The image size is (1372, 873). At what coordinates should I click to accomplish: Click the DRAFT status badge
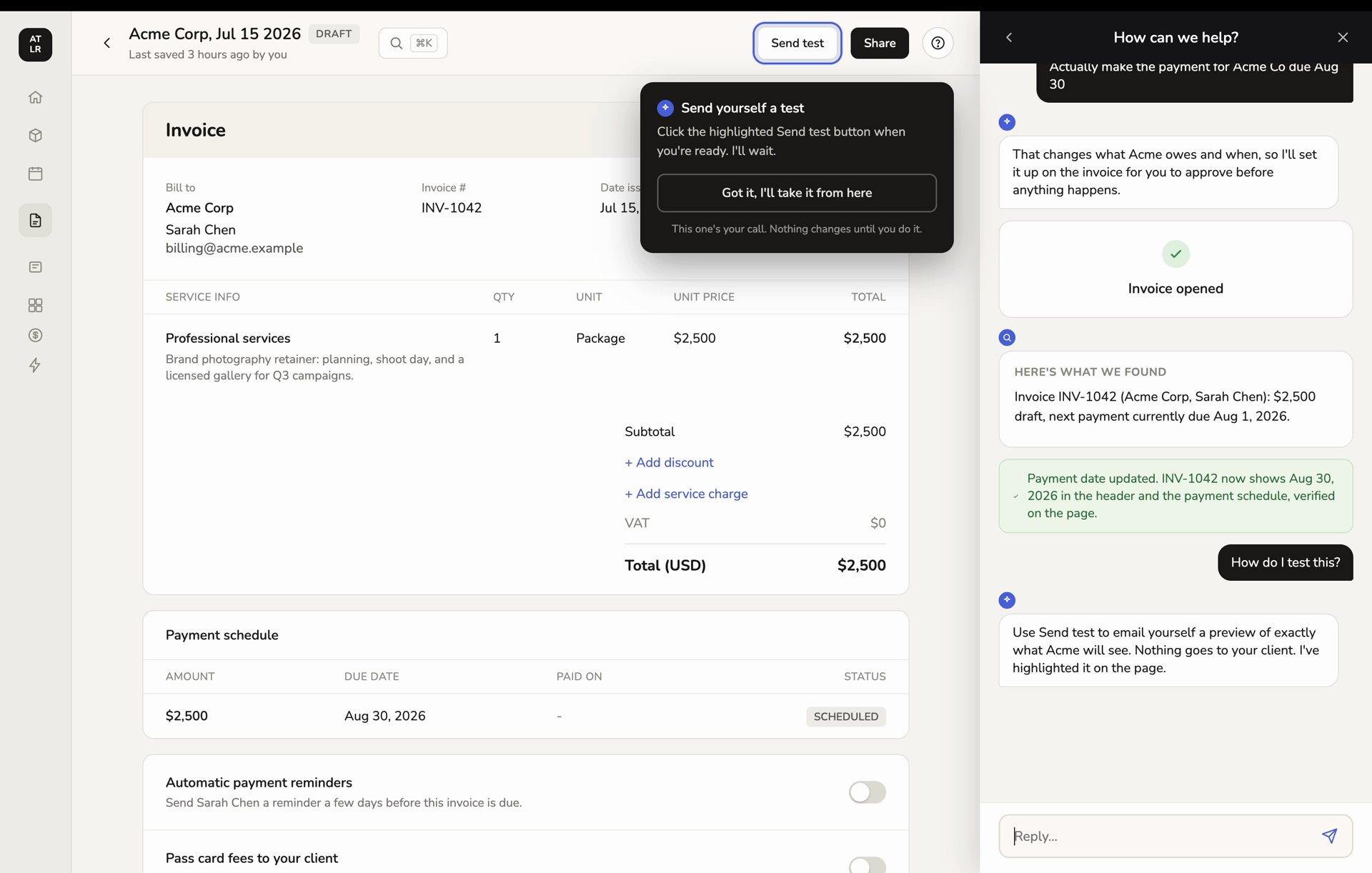[x=334, y=34]
